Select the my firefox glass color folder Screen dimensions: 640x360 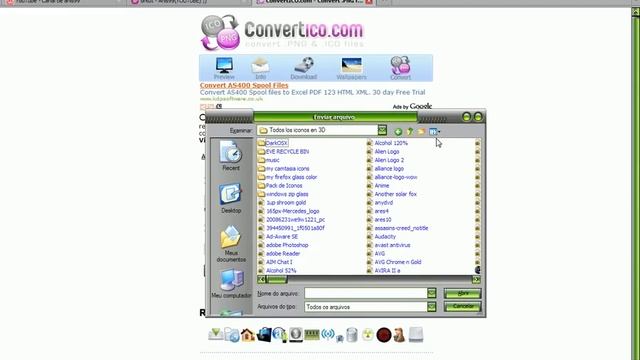click(x=287, y=177)
